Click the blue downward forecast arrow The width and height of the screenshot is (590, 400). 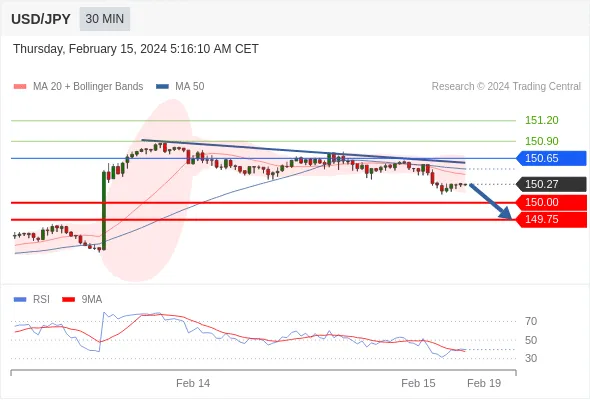[491, 201]
